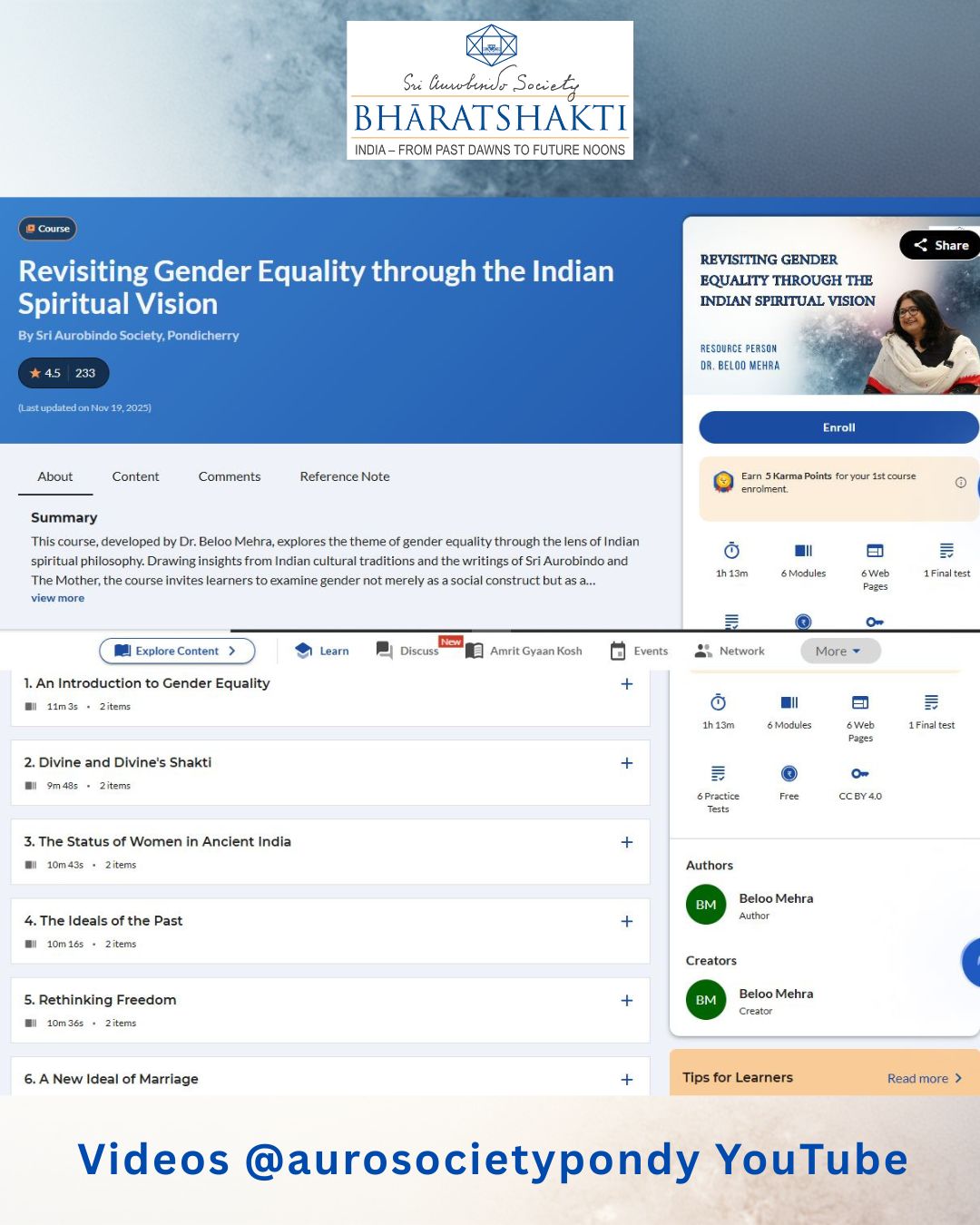Switch to the Content tab
The height and width of the screenshot is (1225, 980).
click(135, 476)
